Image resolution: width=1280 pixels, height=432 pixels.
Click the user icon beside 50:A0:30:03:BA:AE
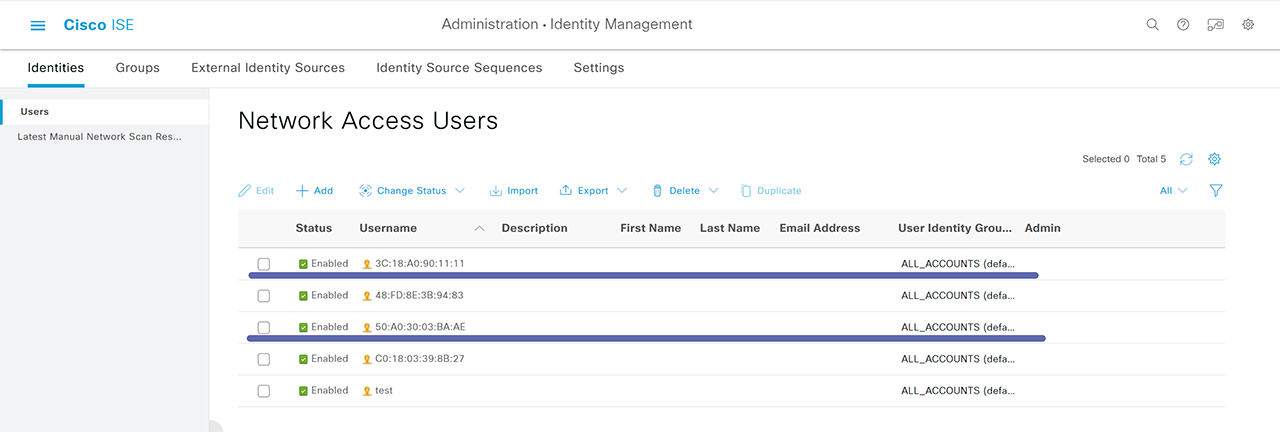click(367, 328)
